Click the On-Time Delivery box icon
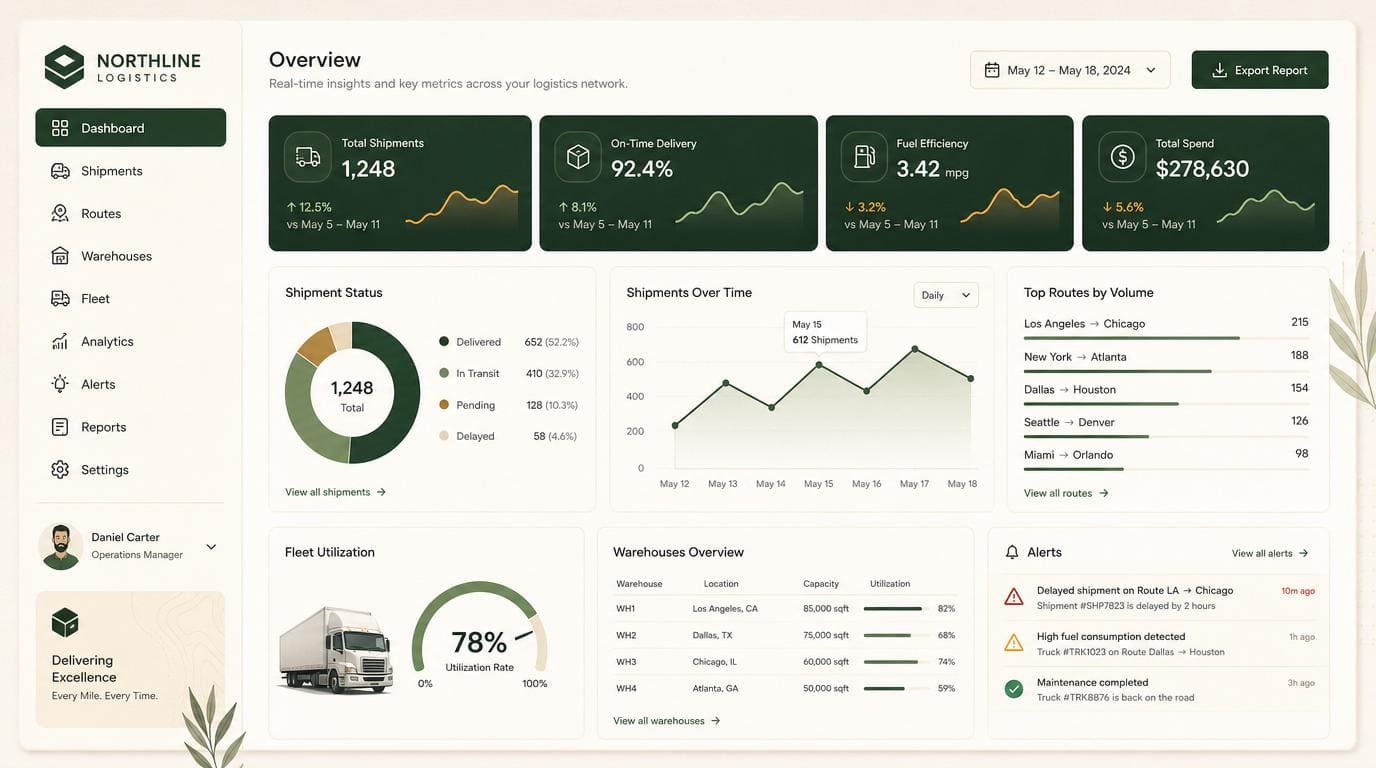 (x=578, y=157)
